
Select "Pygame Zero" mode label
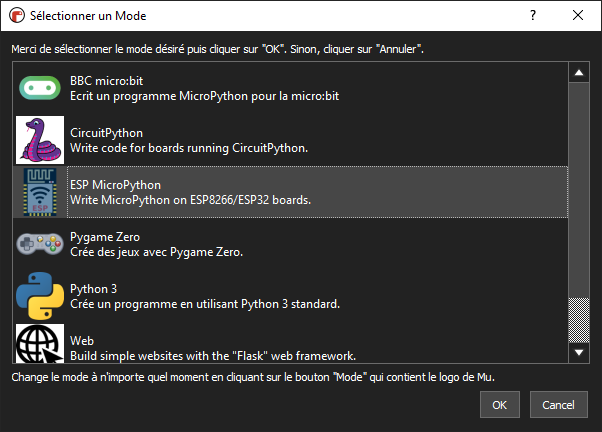(x=105, y=237)
